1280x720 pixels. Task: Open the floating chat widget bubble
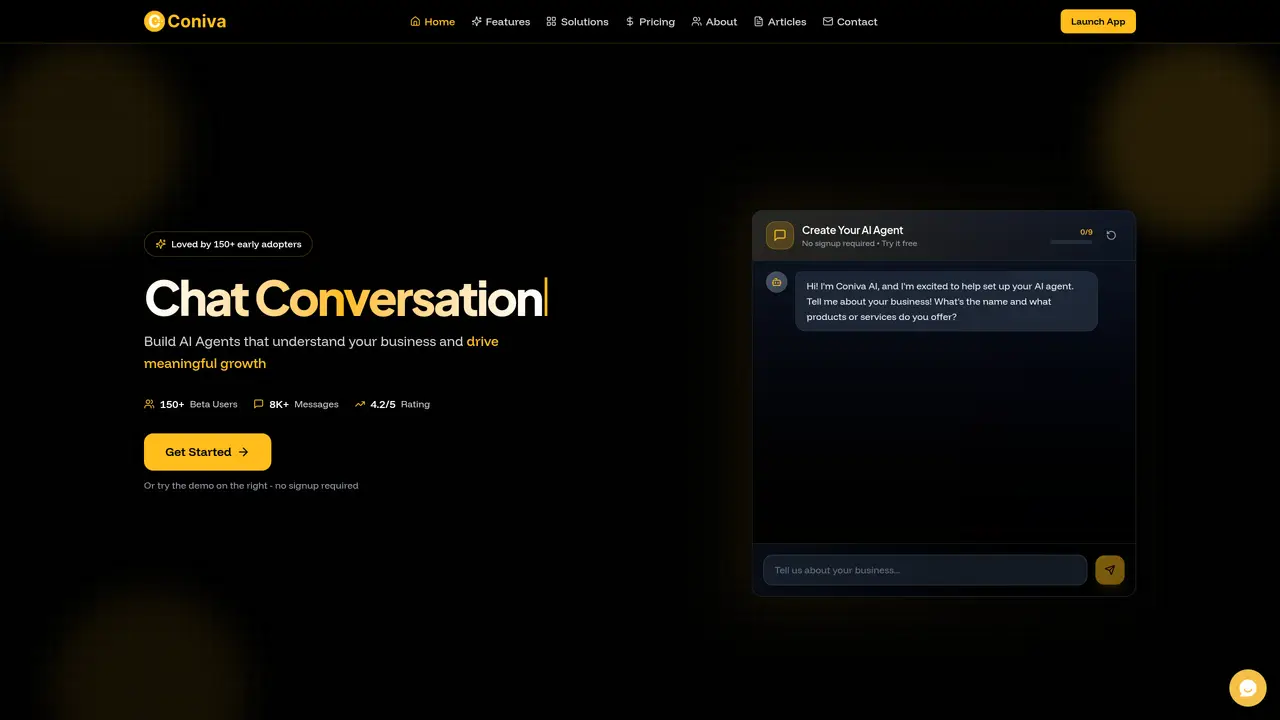pyautogui.click(x=1248, y=688)
